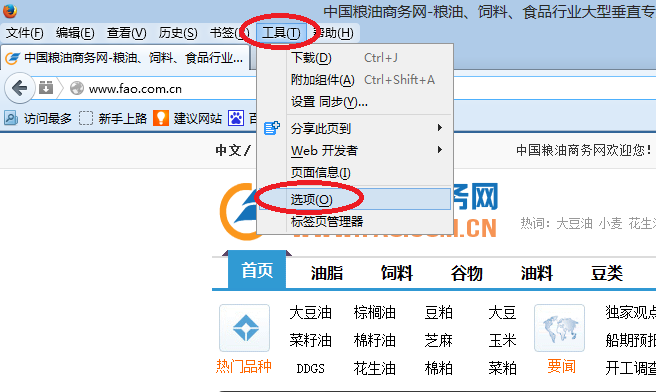Open the 油料 navigation tab
The width and height of the screenshot is (656, 392).
click(x=537, y=273)
